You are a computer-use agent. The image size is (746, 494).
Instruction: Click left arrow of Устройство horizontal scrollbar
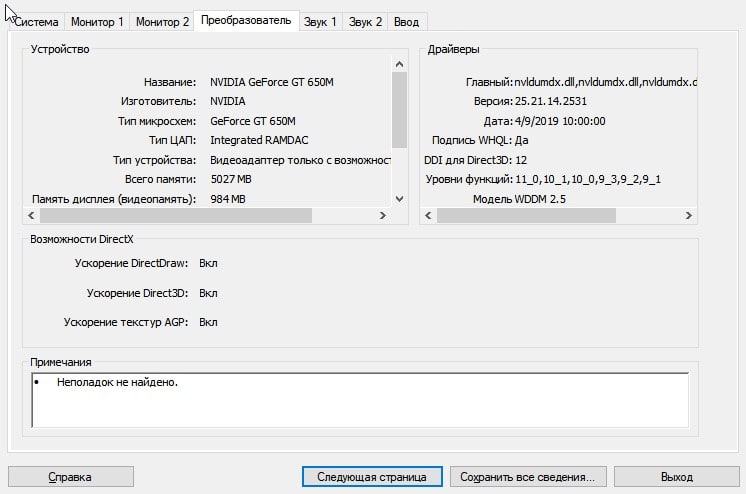click(32, 215)
